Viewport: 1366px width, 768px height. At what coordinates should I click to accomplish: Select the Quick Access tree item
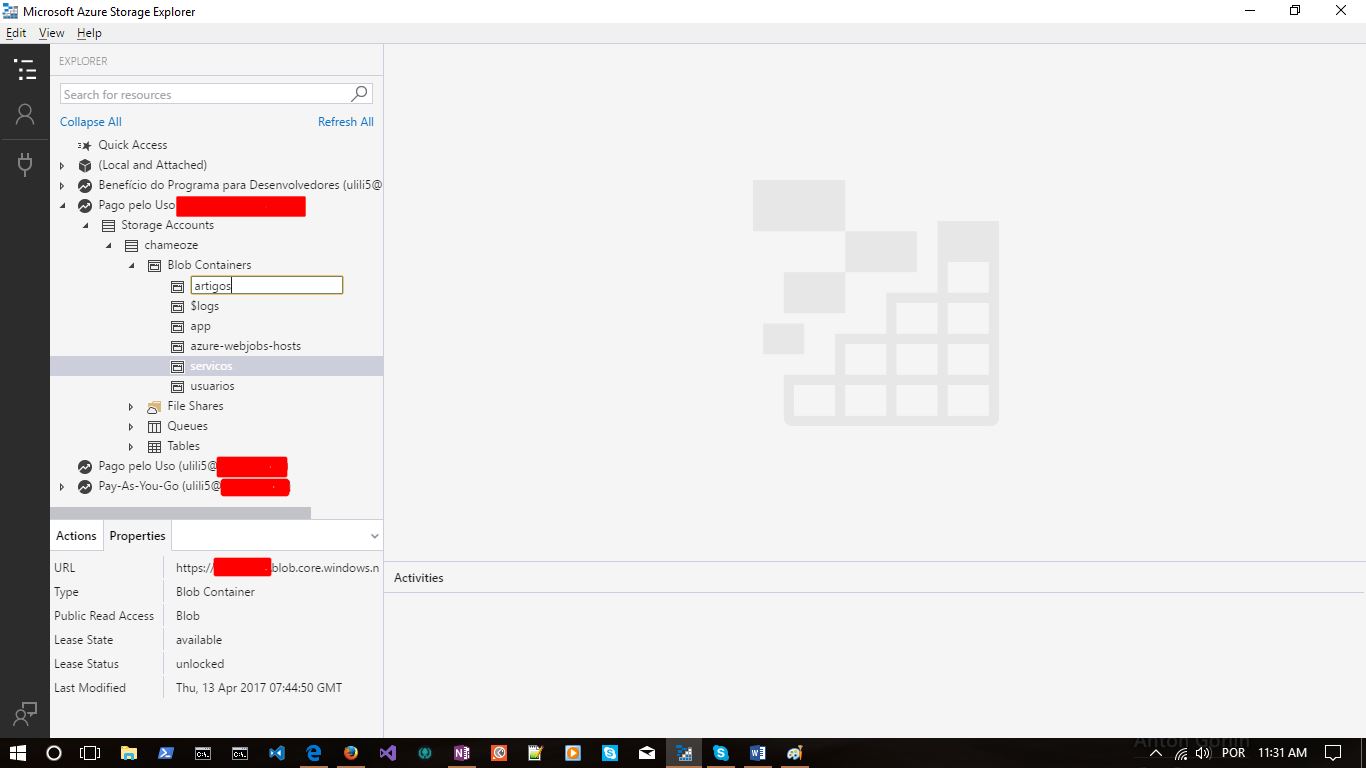click(133, 145)
